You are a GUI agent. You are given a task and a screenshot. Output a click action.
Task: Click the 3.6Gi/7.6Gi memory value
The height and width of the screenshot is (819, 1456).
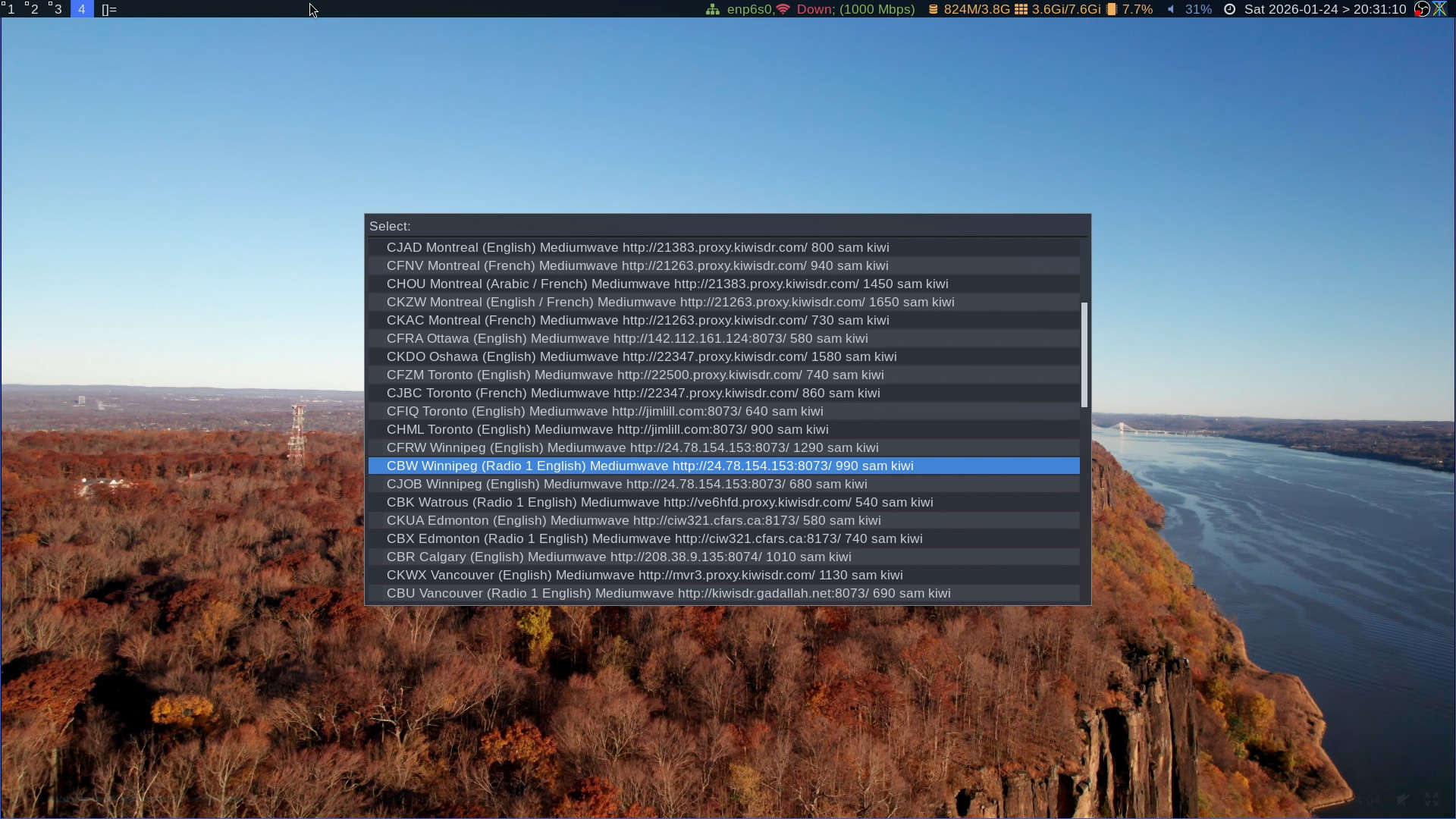click(1066, 9)
